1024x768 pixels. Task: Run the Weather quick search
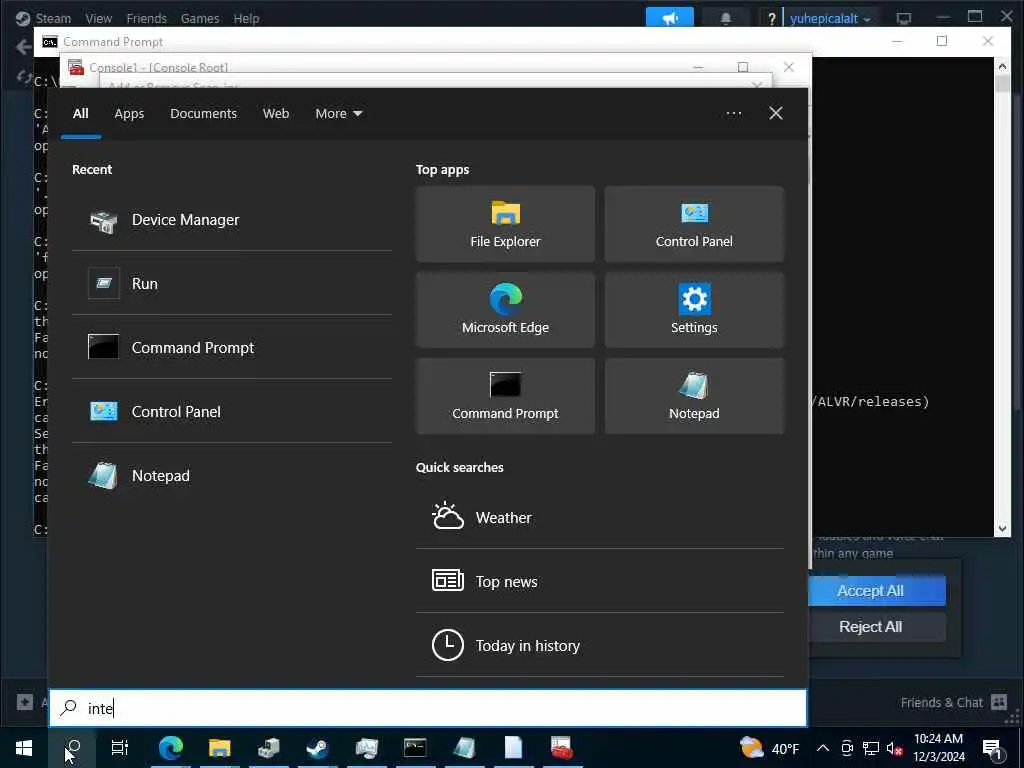pyautogui.click(x=600, y=518)
